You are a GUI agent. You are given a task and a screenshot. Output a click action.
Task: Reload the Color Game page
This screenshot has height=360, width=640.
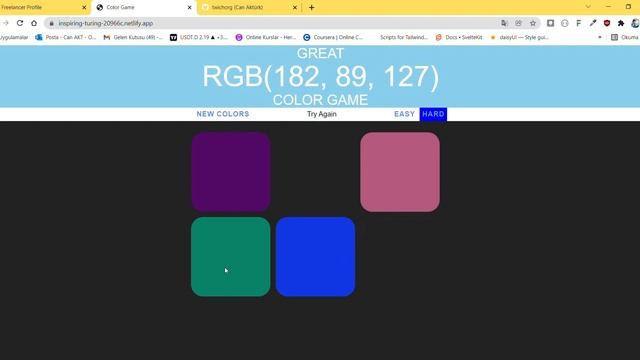(x=20, y=23)
